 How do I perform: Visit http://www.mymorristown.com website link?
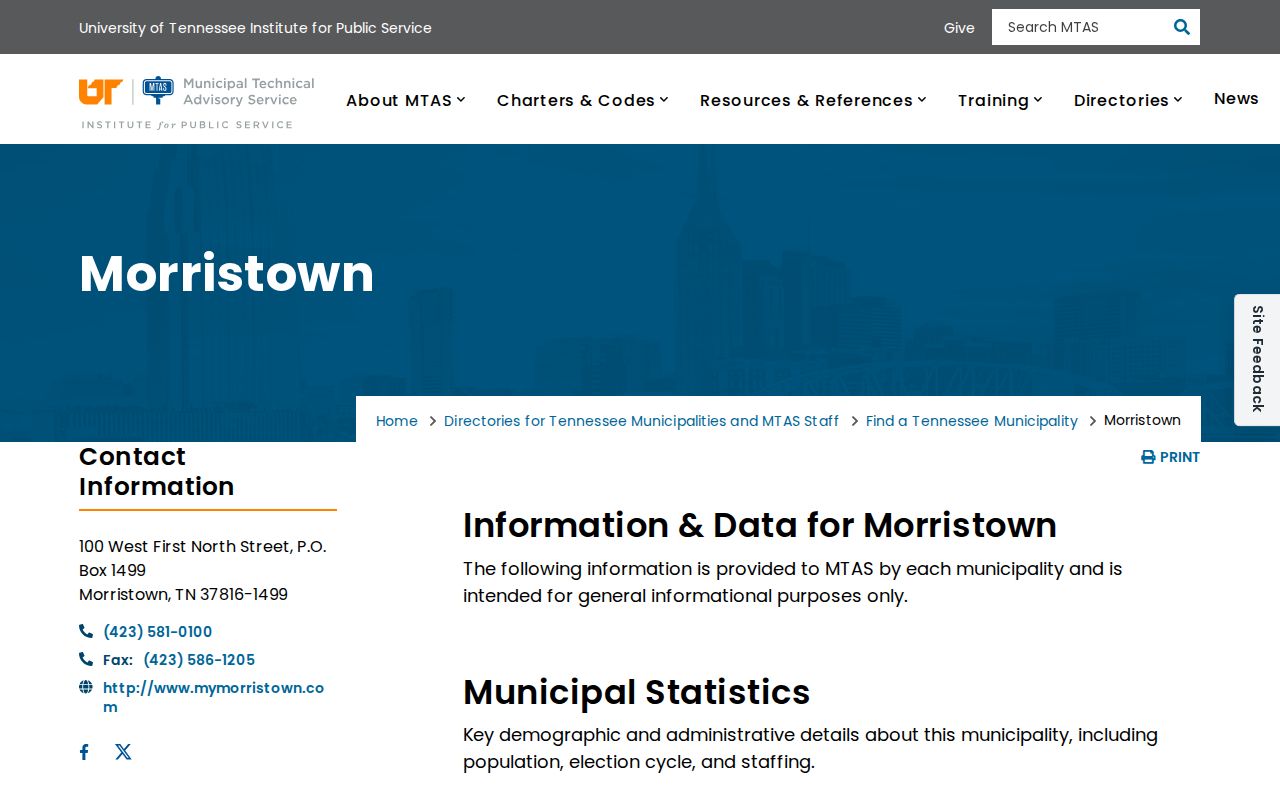[x=213, y=697]
